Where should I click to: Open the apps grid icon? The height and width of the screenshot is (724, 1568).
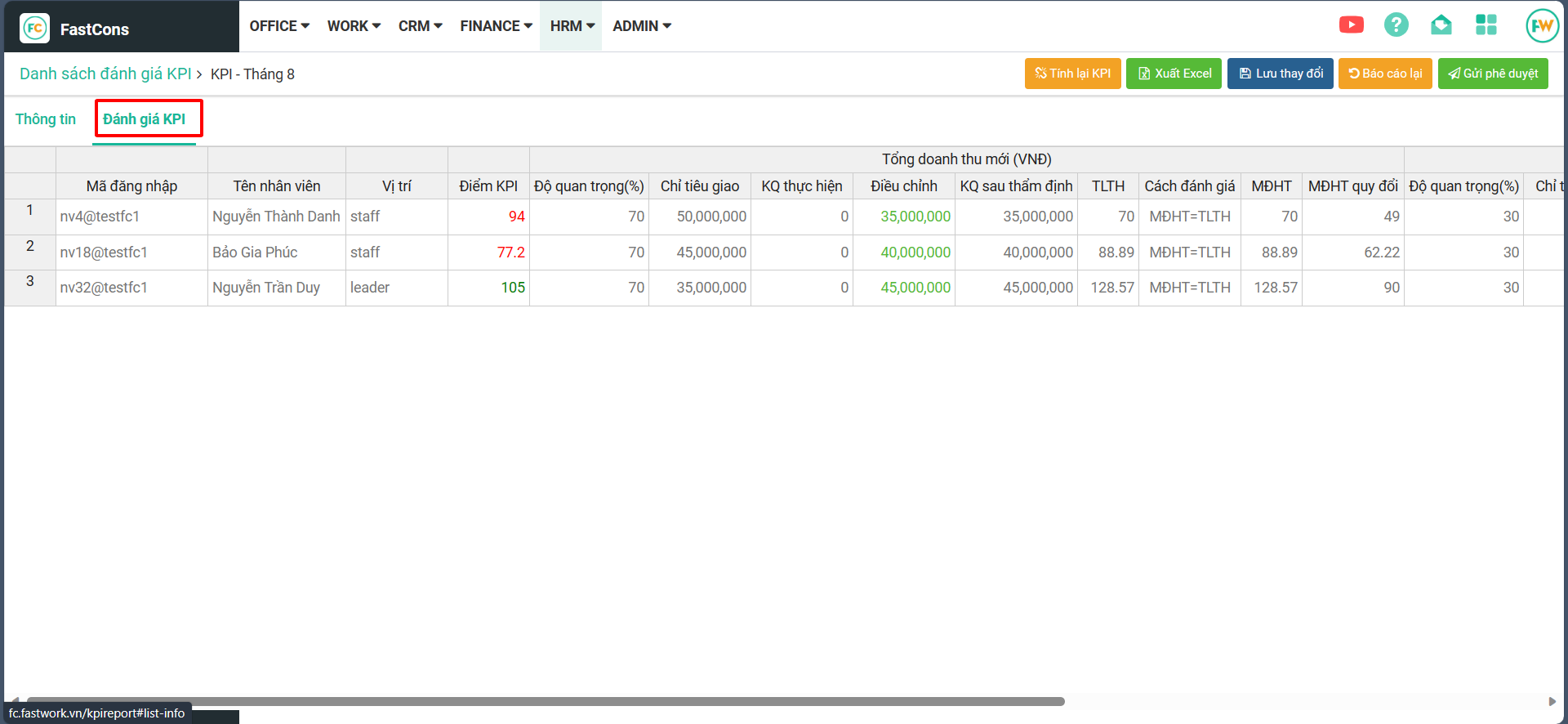coord(1486,25)
